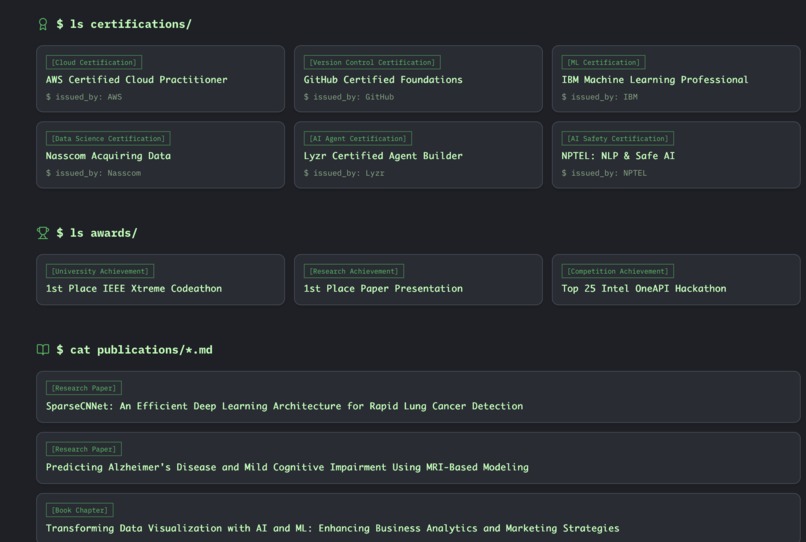Viewport: 806px width, 542px height.
Task: Click the '$ ls awards/' heading
Action: 97,233
